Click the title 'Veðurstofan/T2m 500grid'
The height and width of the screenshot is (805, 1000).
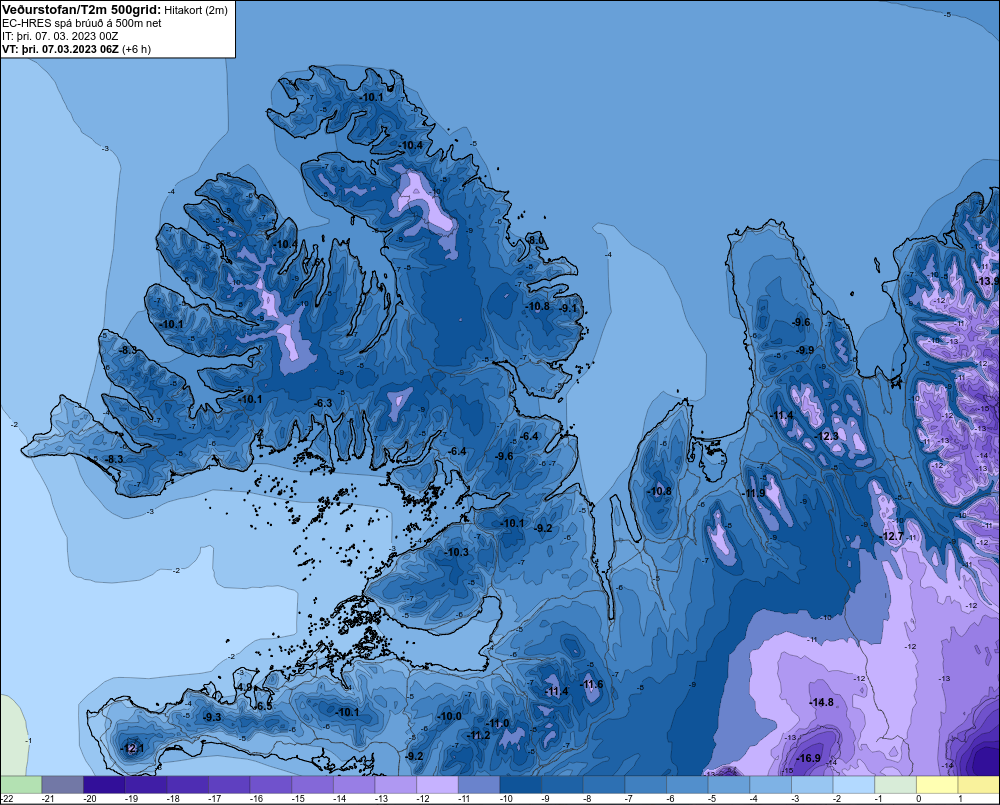coord(82,10)
